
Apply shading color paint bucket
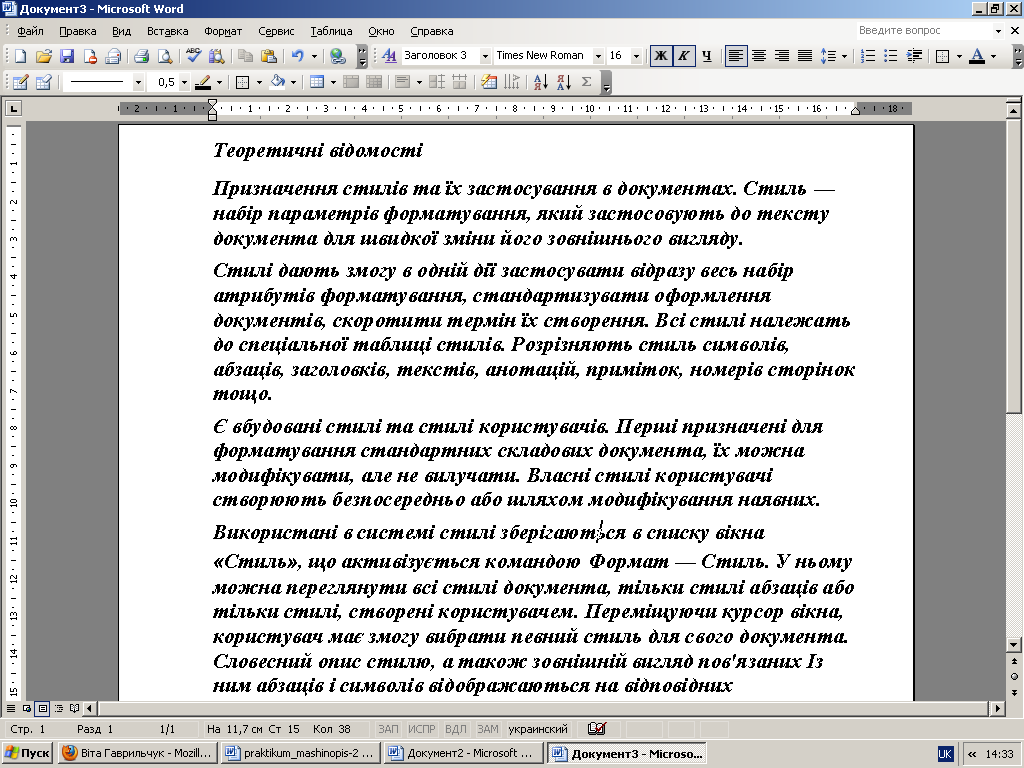pyautogui.click(x=278, y=82)
